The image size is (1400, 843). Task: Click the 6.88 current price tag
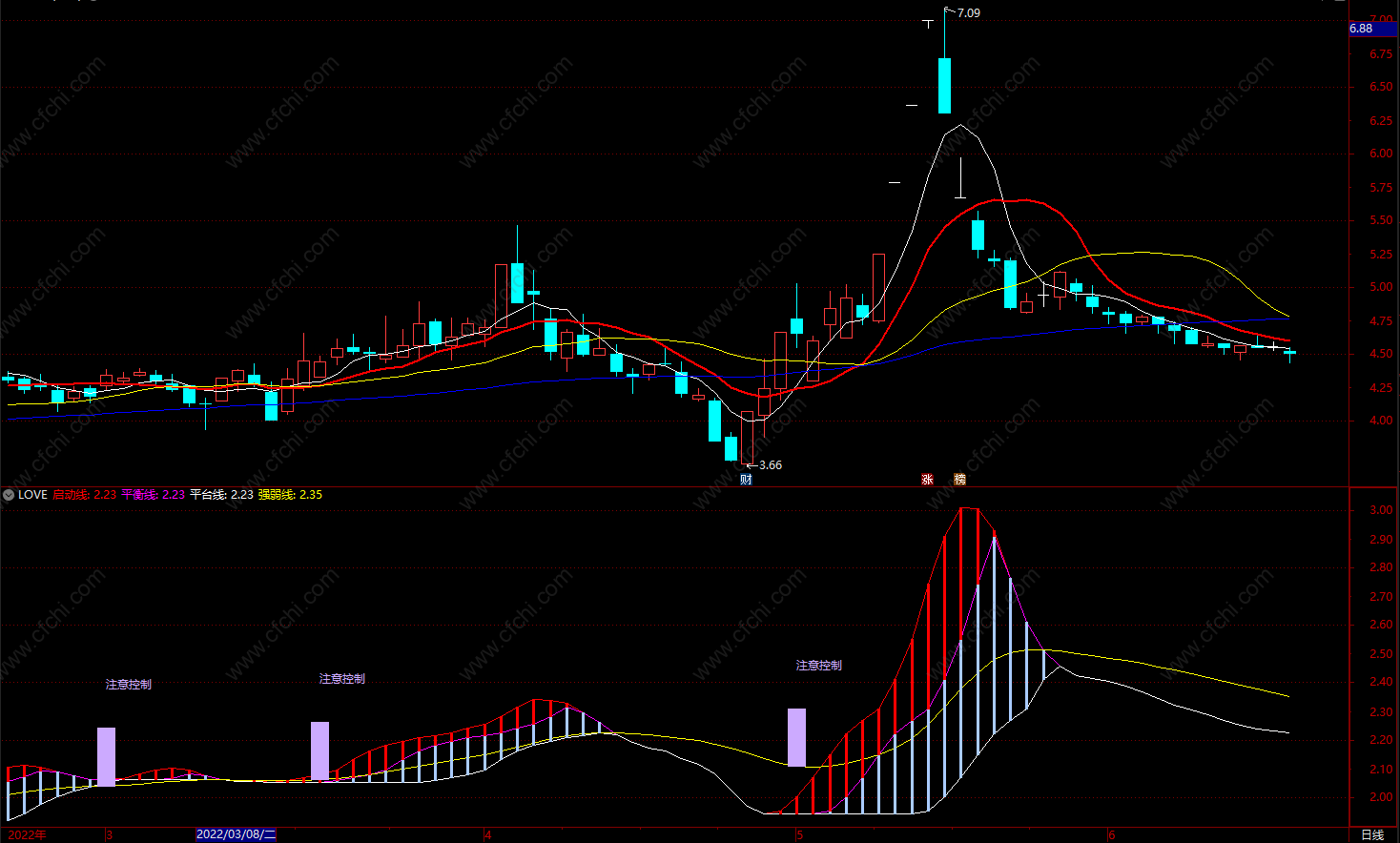[x=1373, y=29]
